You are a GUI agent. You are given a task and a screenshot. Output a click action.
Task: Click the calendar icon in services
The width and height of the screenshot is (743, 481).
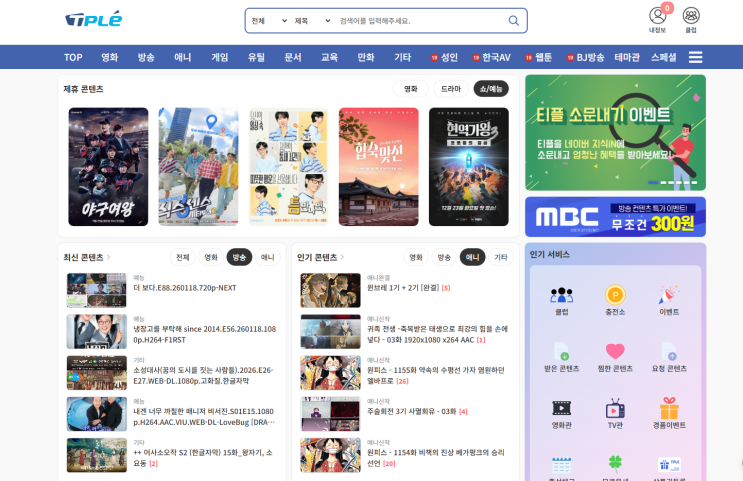562,464
